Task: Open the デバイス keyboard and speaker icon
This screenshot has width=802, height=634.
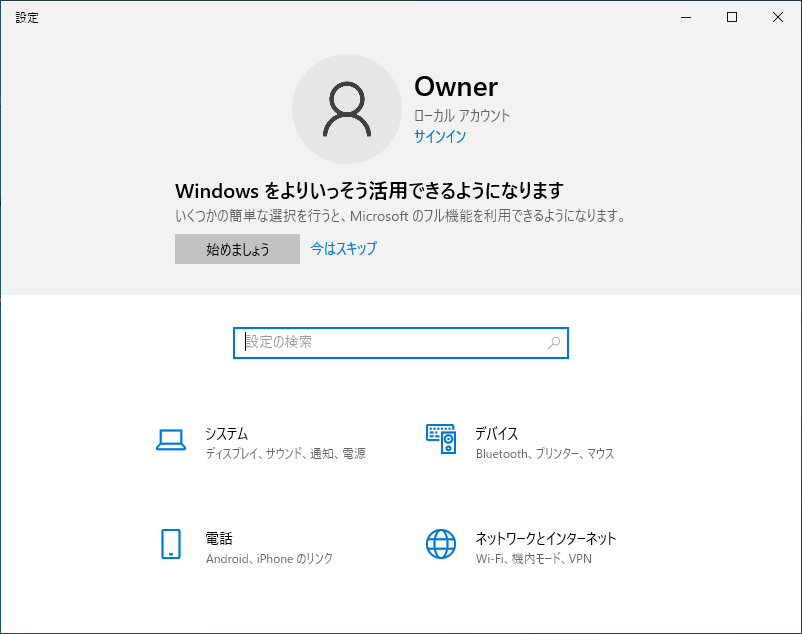Action: point(441,439)
